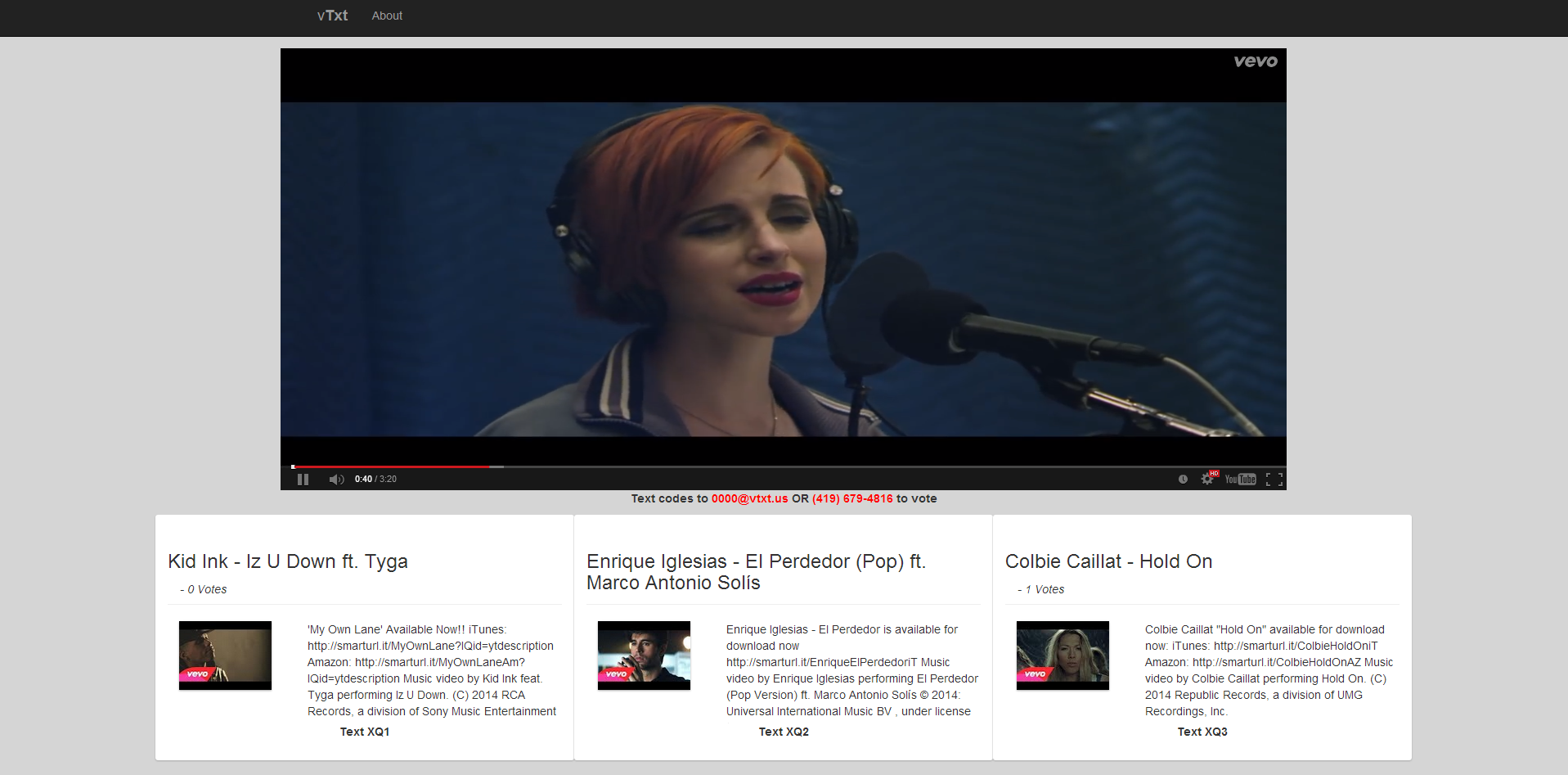This screenshot has height=775, width=1568.
Task: Click the Colbie Caillat Hold On description text
Action: tap(1269, 670)
